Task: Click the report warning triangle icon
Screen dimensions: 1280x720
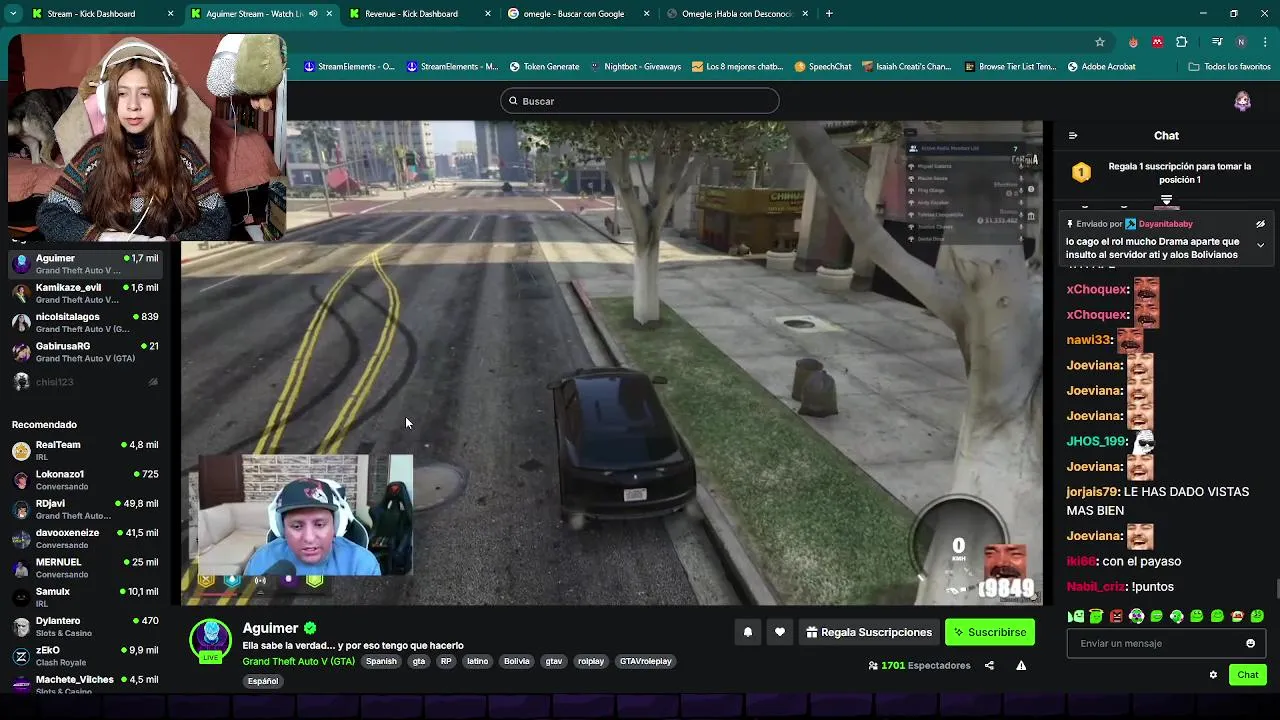Action: (1021, 665)
